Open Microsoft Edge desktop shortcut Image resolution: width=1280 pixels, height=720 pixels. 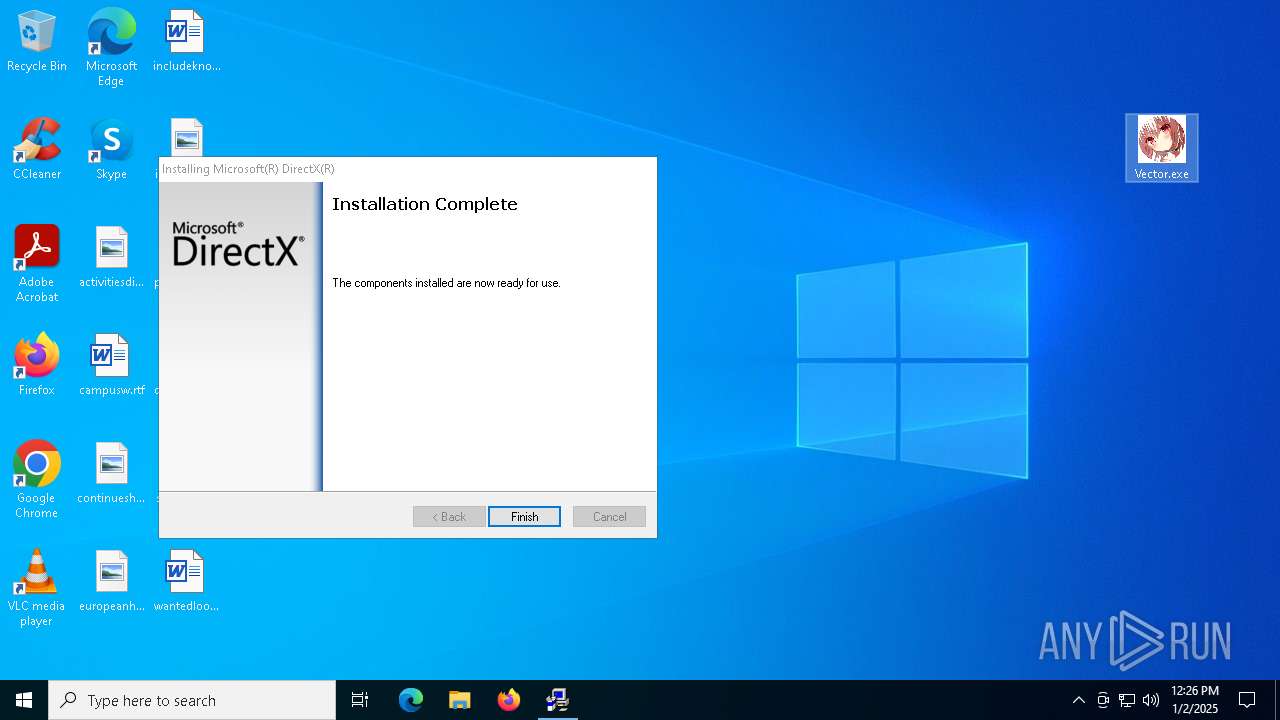[x=111, y=48]
